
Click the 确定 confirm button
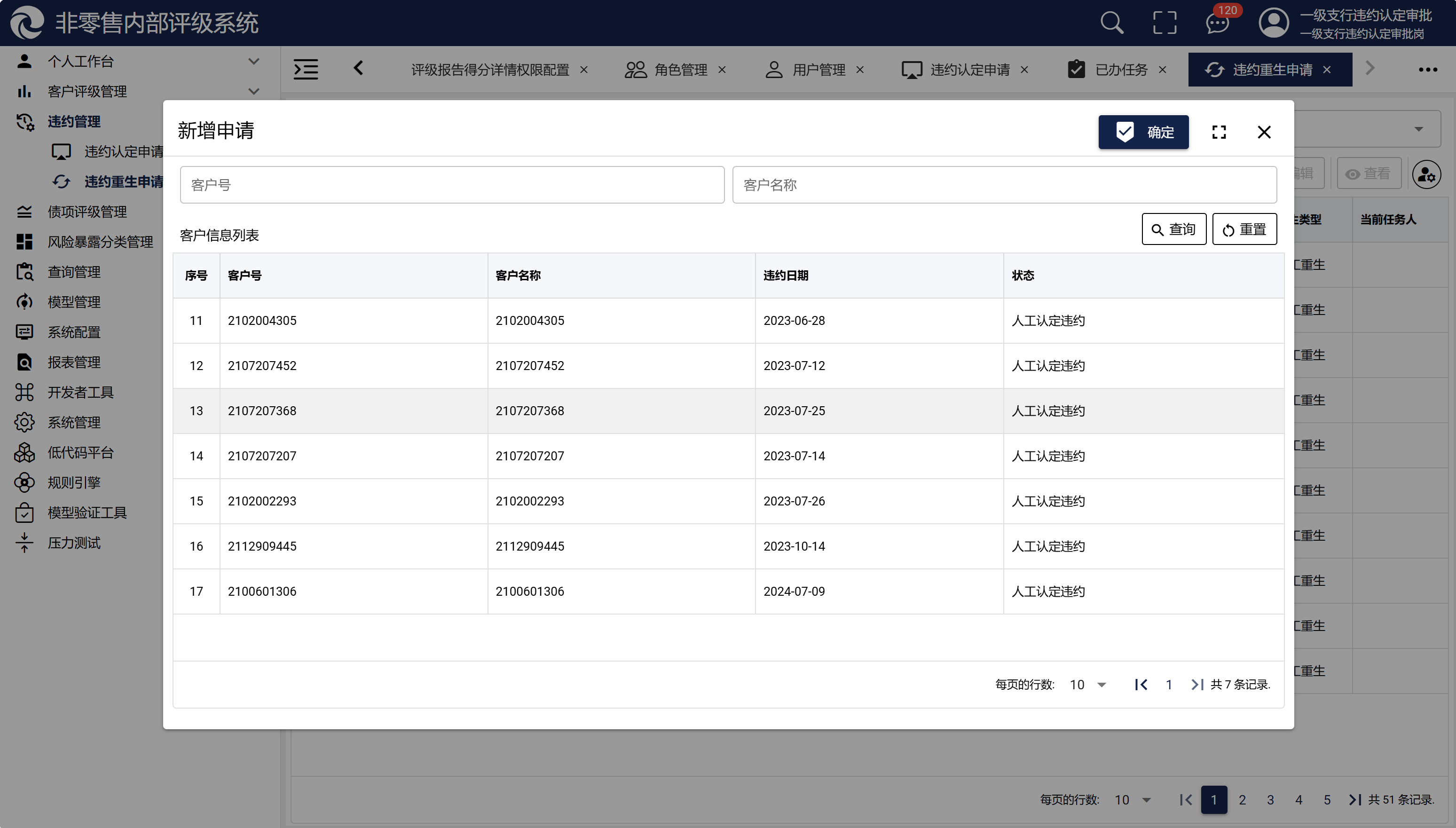(x=1143, y=132)
